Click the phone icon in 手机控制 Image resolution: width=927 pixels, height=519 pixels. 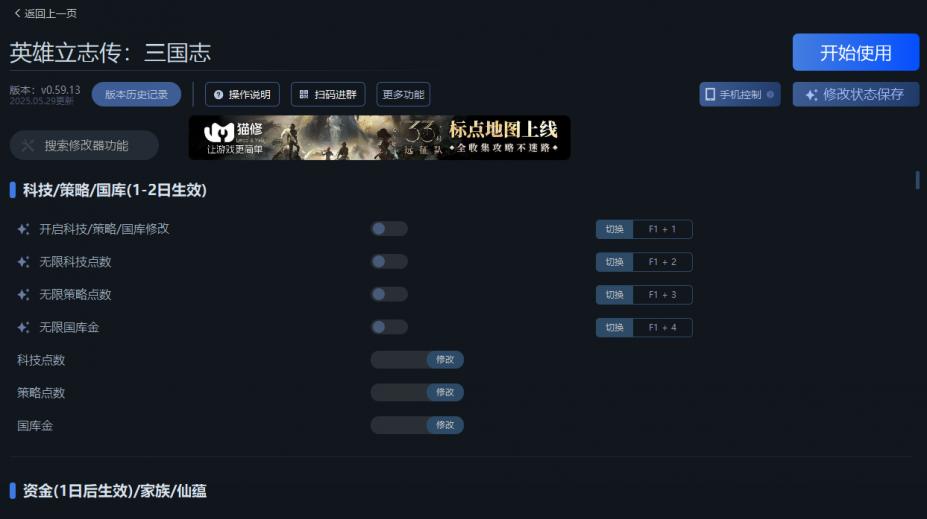(x=710, y=95)
